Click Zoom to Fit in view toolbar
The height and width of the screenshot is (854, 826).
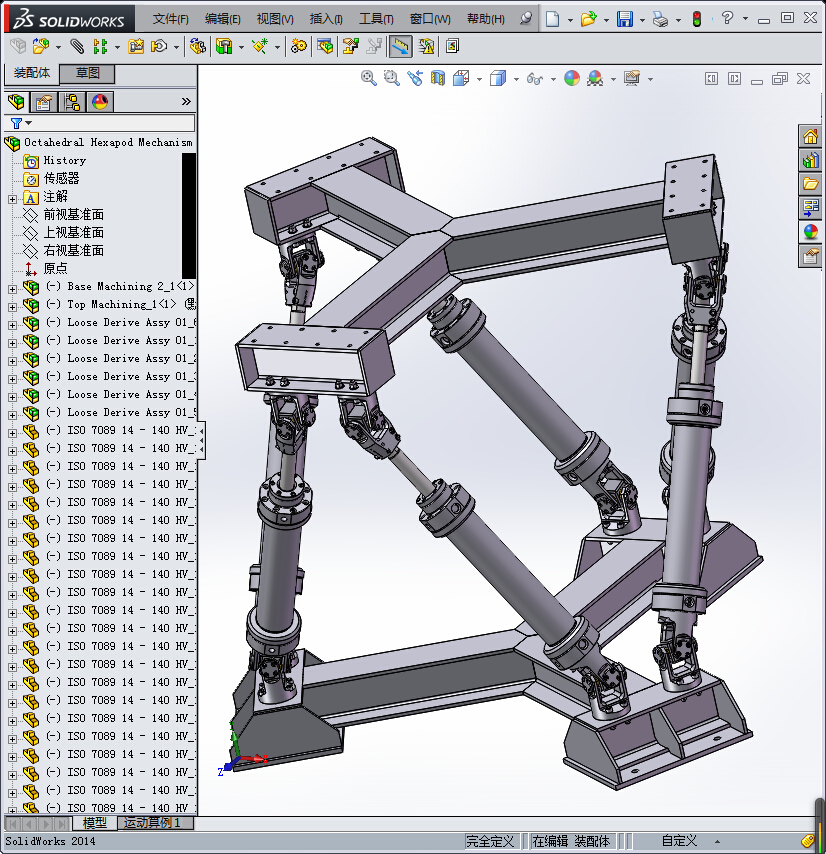(369, 78)
